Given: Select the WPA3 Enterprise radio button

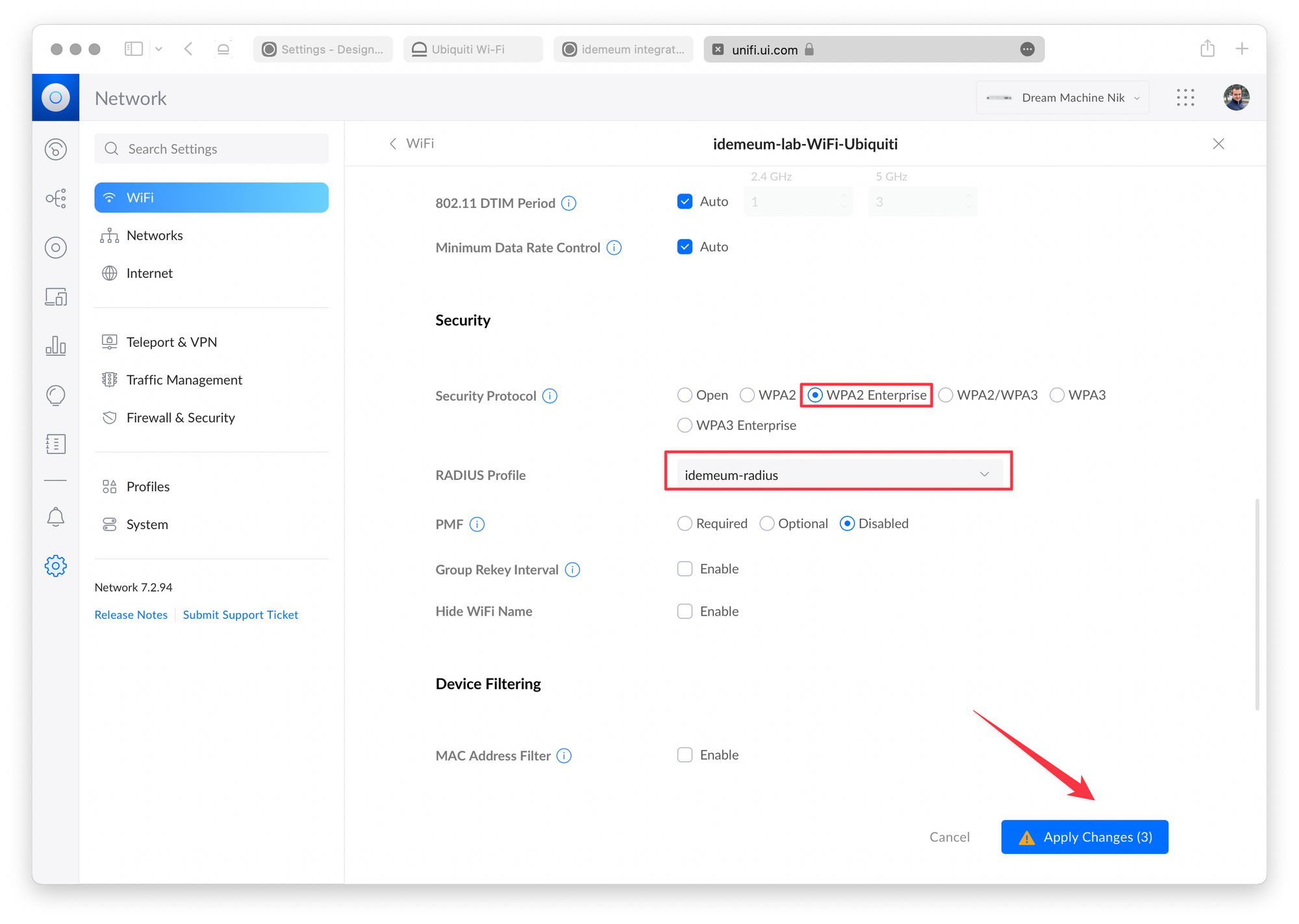Looking at the screenshot, I should point(685,425).
